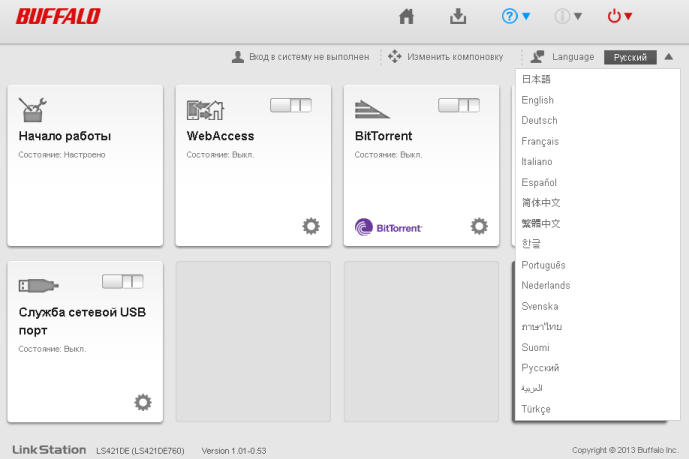Click the purple BitTorrent logo
Screen dimensions: 689x459
point(388,227)
